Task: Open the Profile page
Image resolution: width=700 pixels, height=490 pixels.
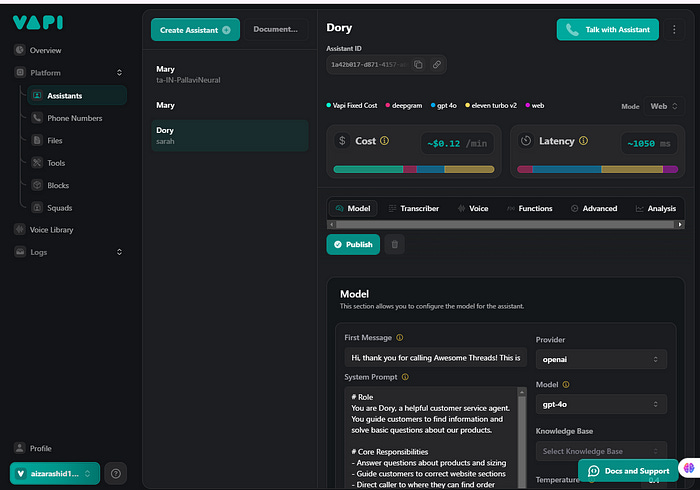Action: pyautogui.click(x=40, y=448)
